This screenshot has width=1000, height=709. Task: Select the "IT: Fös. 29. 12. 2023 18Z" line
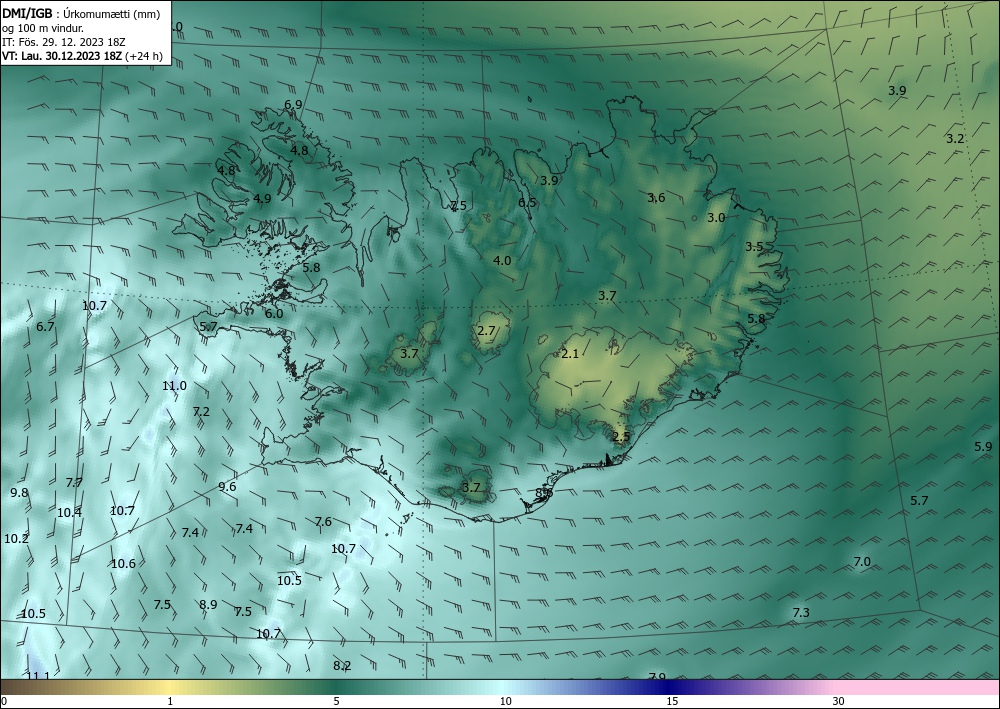click(x=64, y=42)
